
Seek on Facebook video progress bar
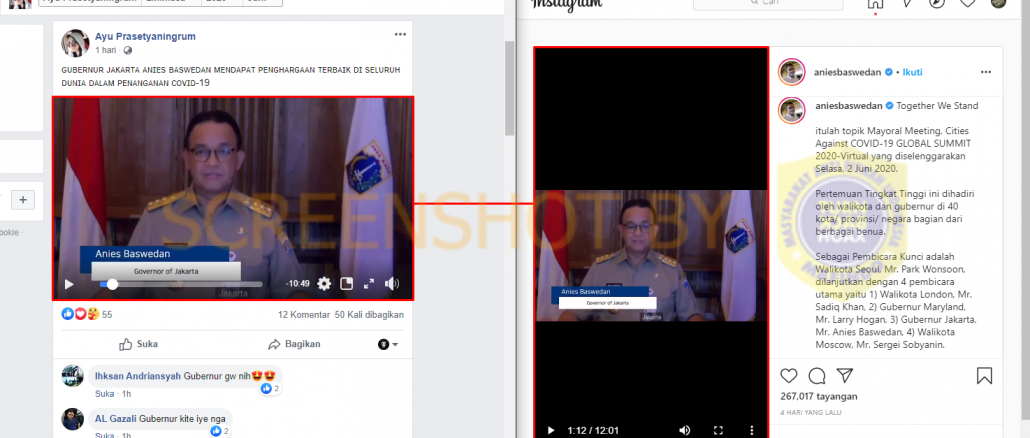tap(181, 284)
